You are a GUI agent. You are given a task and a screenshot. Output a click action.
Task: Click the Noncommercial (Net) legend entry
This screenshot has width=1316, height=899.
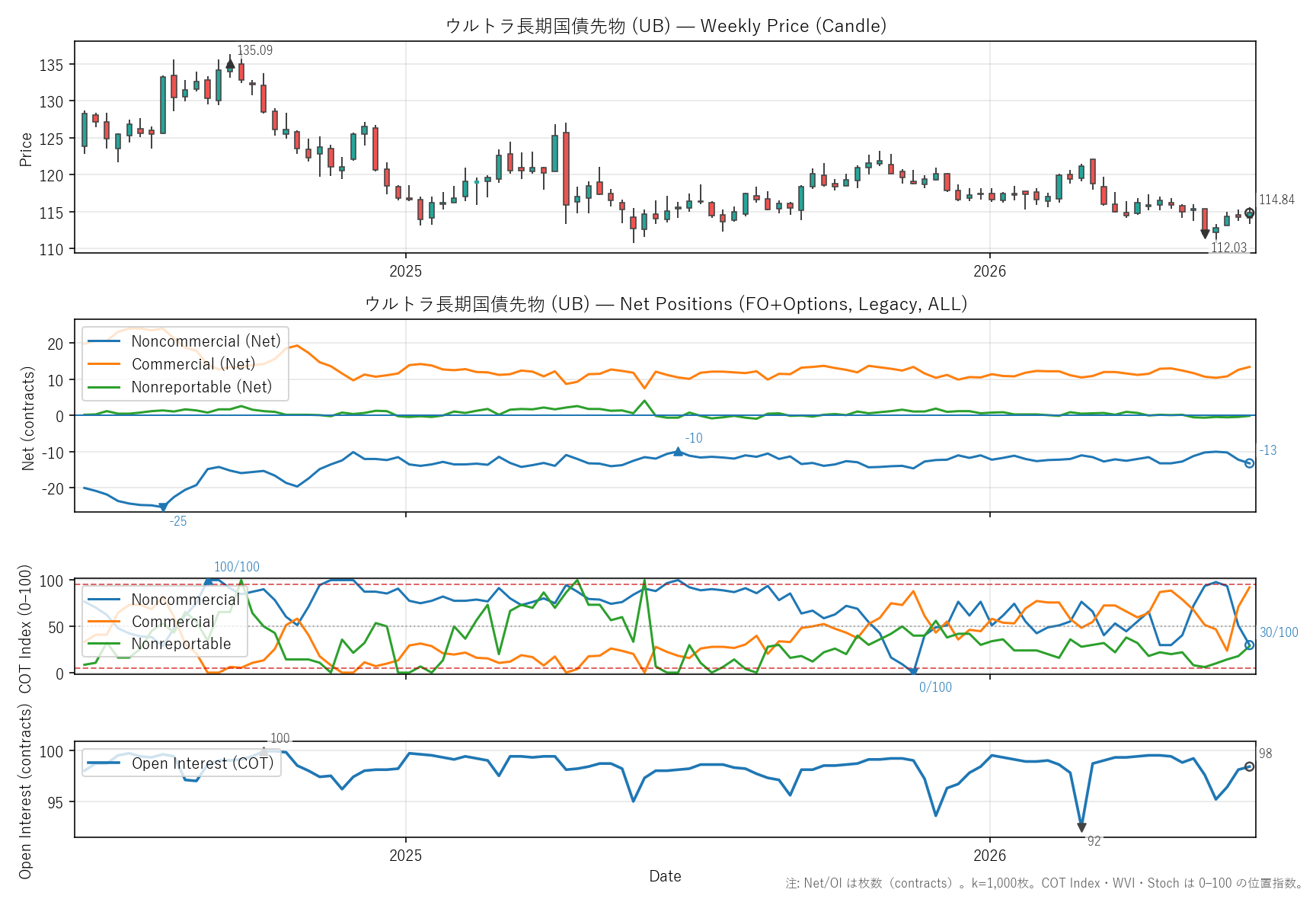[x=184, y=341]
